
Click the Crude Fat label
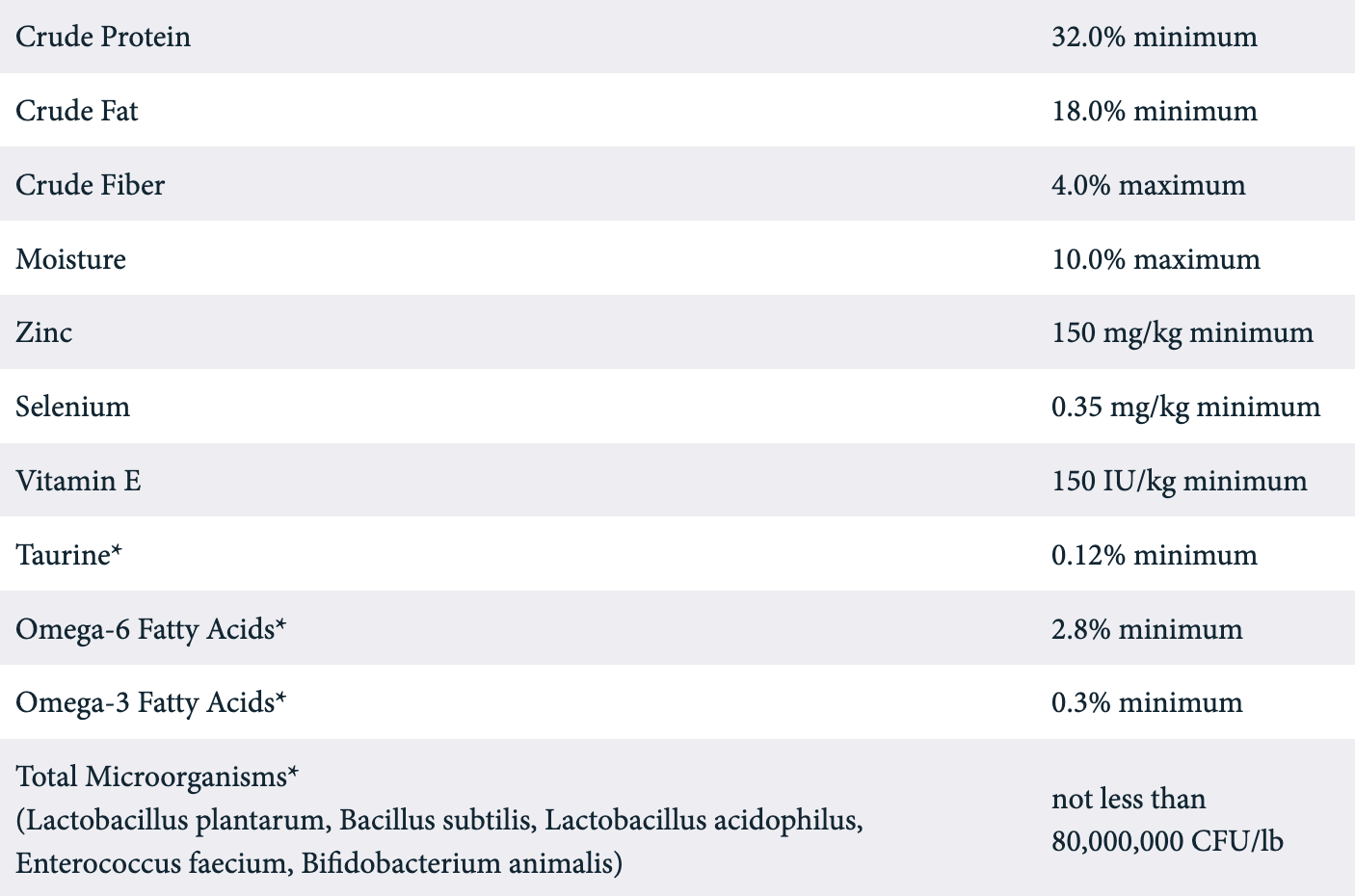click(77, 111)
